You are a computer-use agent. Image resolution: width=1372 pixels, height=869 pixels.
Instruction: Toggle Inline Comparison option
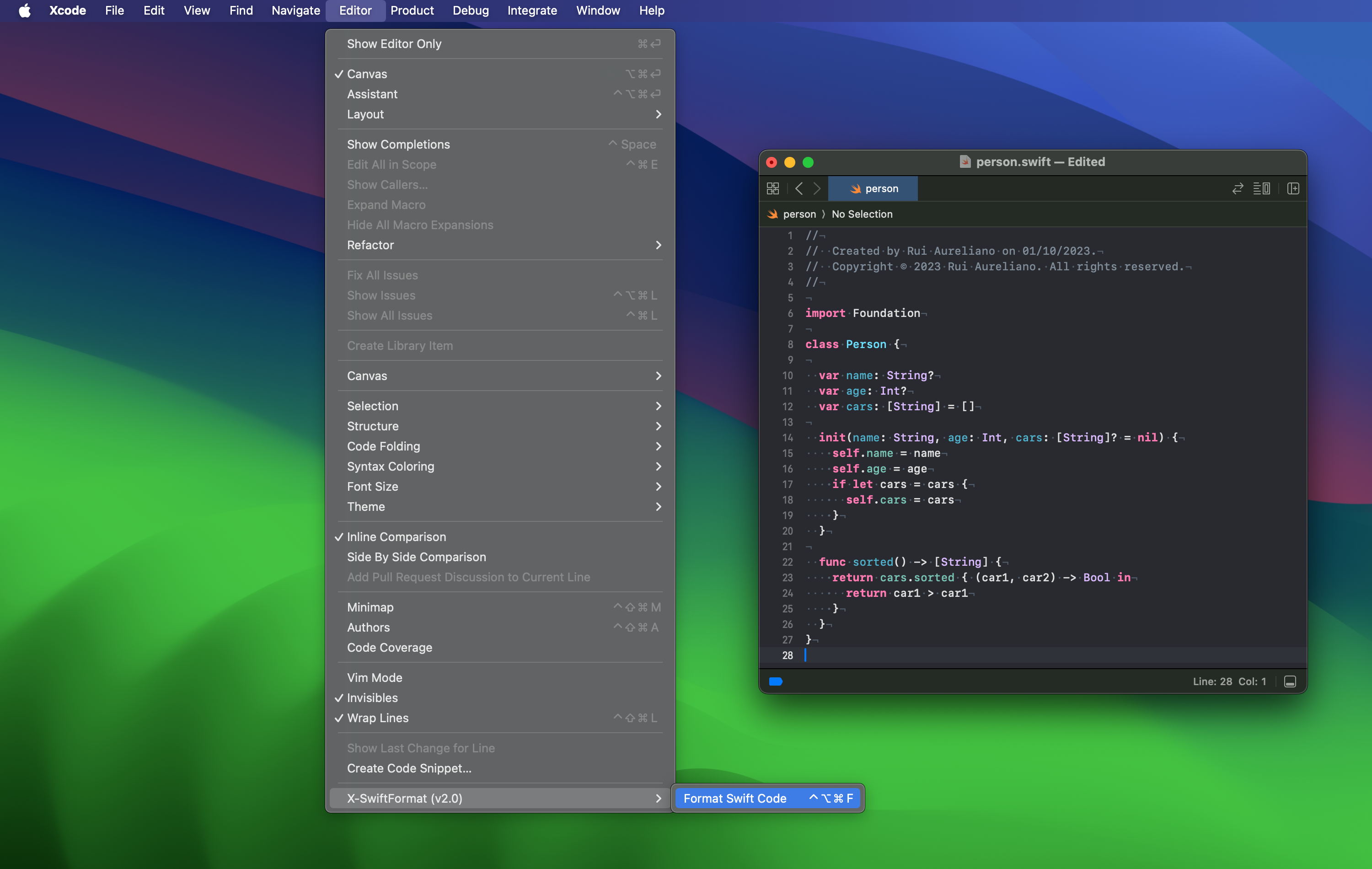coord(500,537)
